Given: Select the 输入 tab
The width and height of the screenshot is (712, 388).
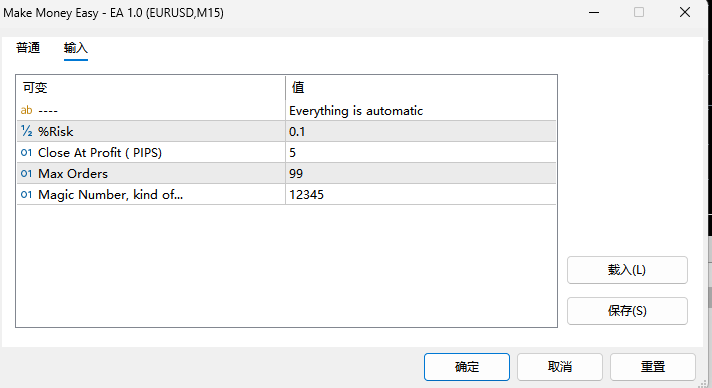Looking at the screenshot, I should click(75, 48).
